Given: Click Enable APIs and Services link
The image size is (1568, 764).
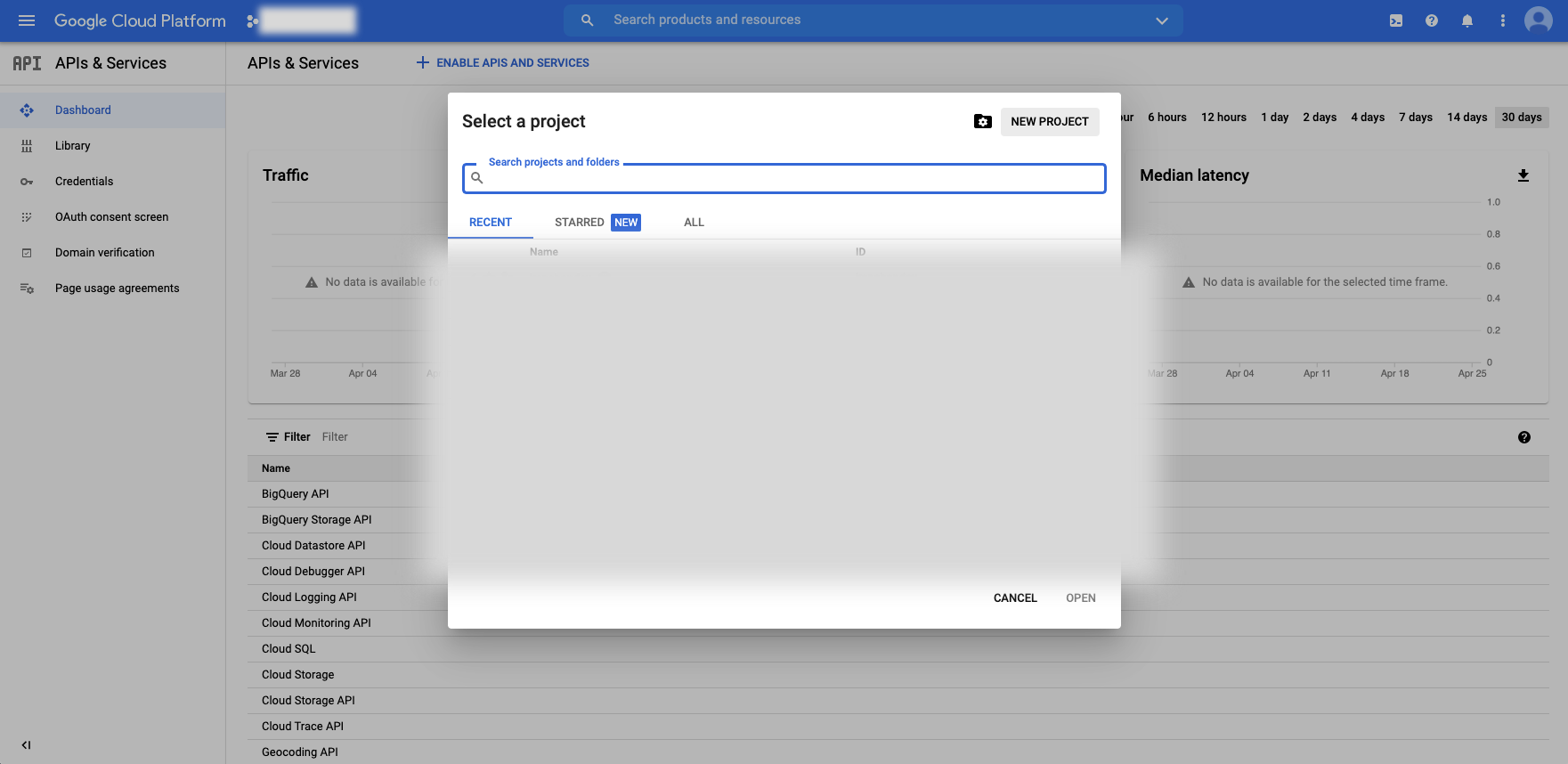Looking at the screenshot, I should pos(513,63).
